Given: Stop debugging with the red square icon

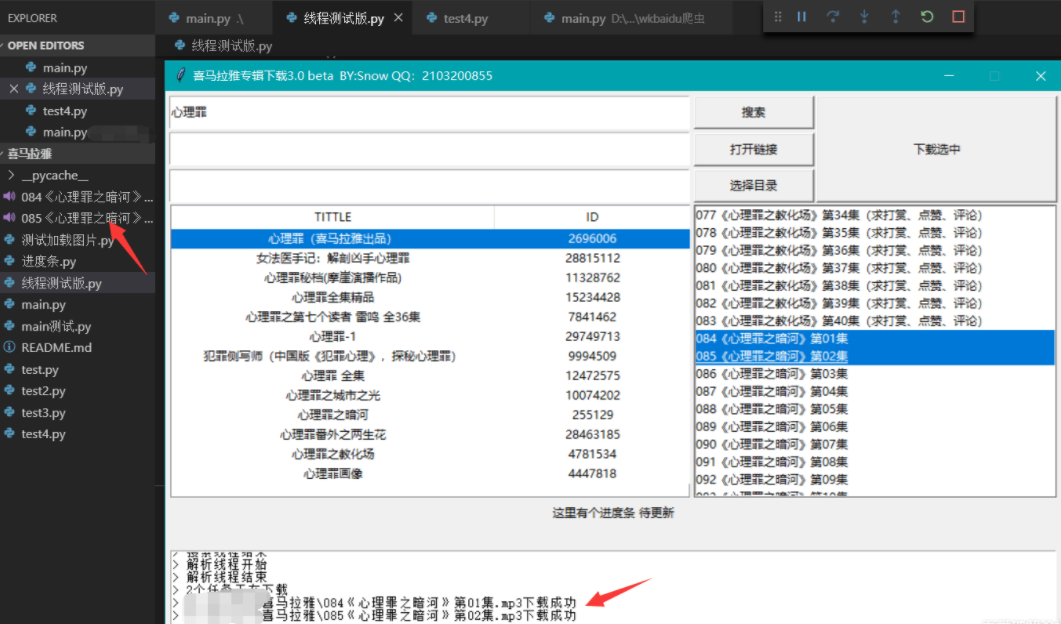Looking at the screenshot, I should [x=958, y=17].
